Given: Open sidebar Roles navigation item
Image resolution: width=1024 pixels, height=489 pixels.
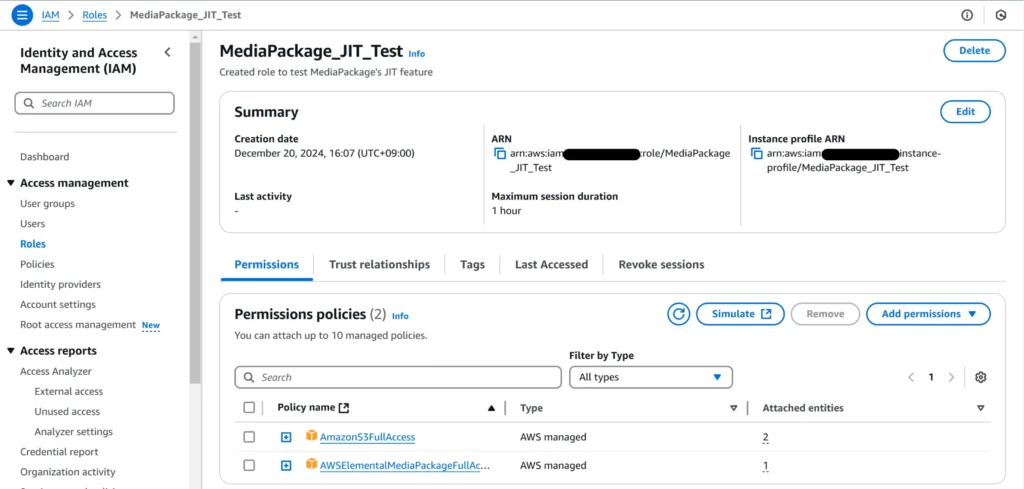Looking at the screenshot, I should pos(33,244).
